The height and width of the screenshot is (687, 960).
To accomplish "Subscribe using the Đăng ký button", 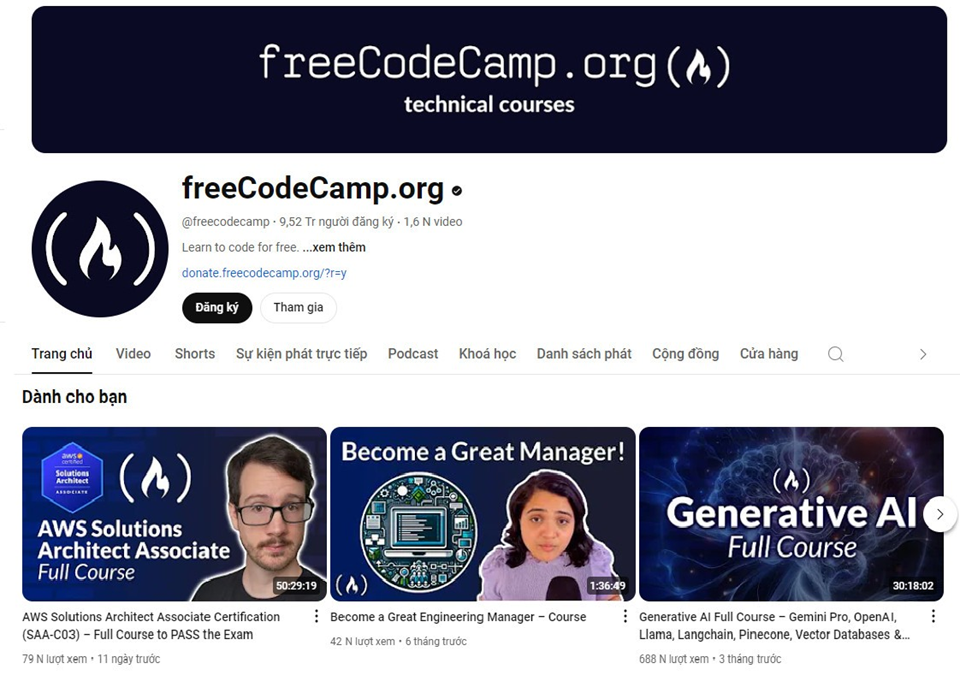I will [x=217, y=307].
